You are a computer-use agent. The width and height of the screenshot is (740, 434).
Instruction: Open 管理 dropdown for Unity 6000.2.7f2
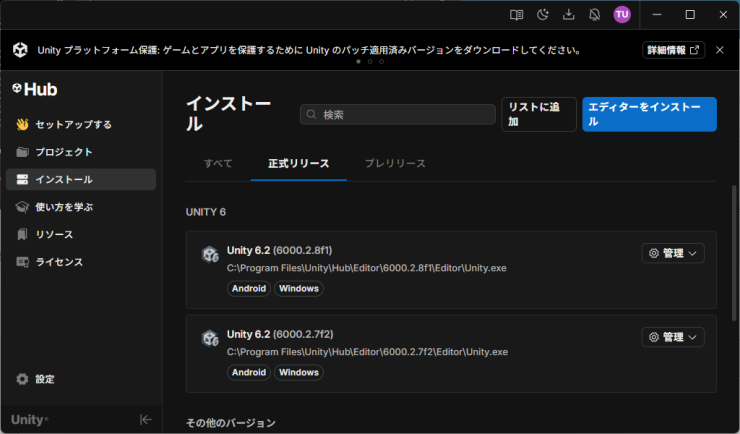pyautogui.click(x=673, y=337)
